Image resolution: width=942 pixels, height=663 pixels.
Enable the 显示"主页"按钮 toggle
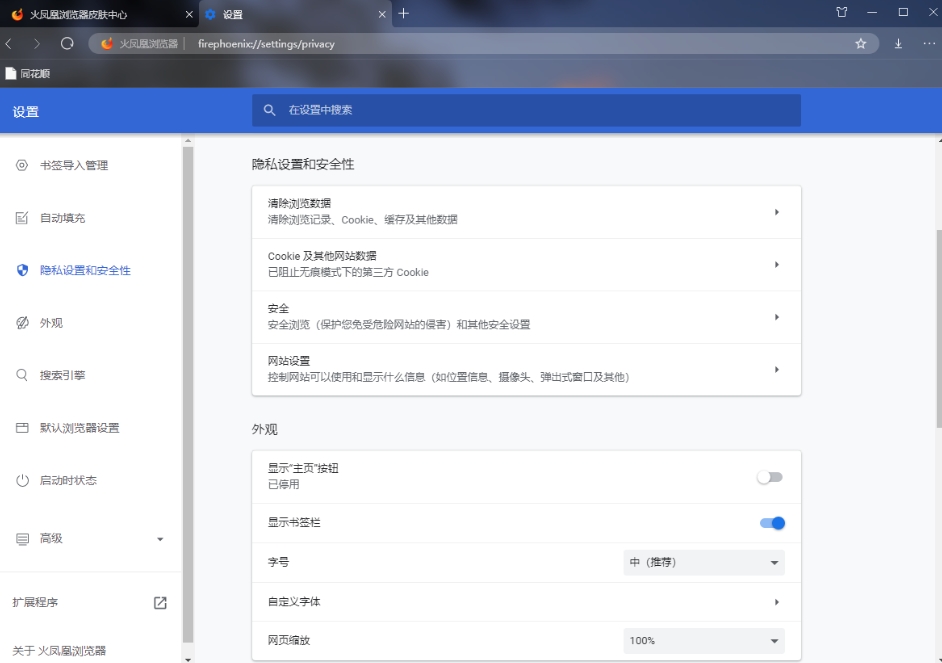tap(769, 477)
